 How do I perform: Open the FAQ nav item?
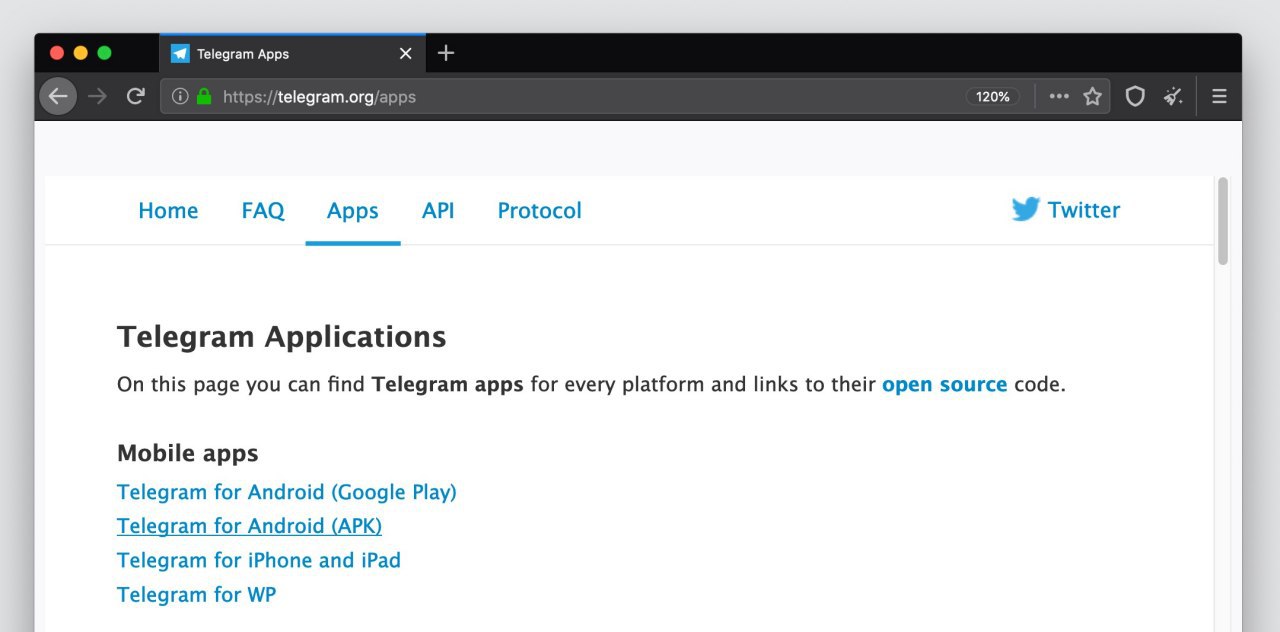click(263, 211)
